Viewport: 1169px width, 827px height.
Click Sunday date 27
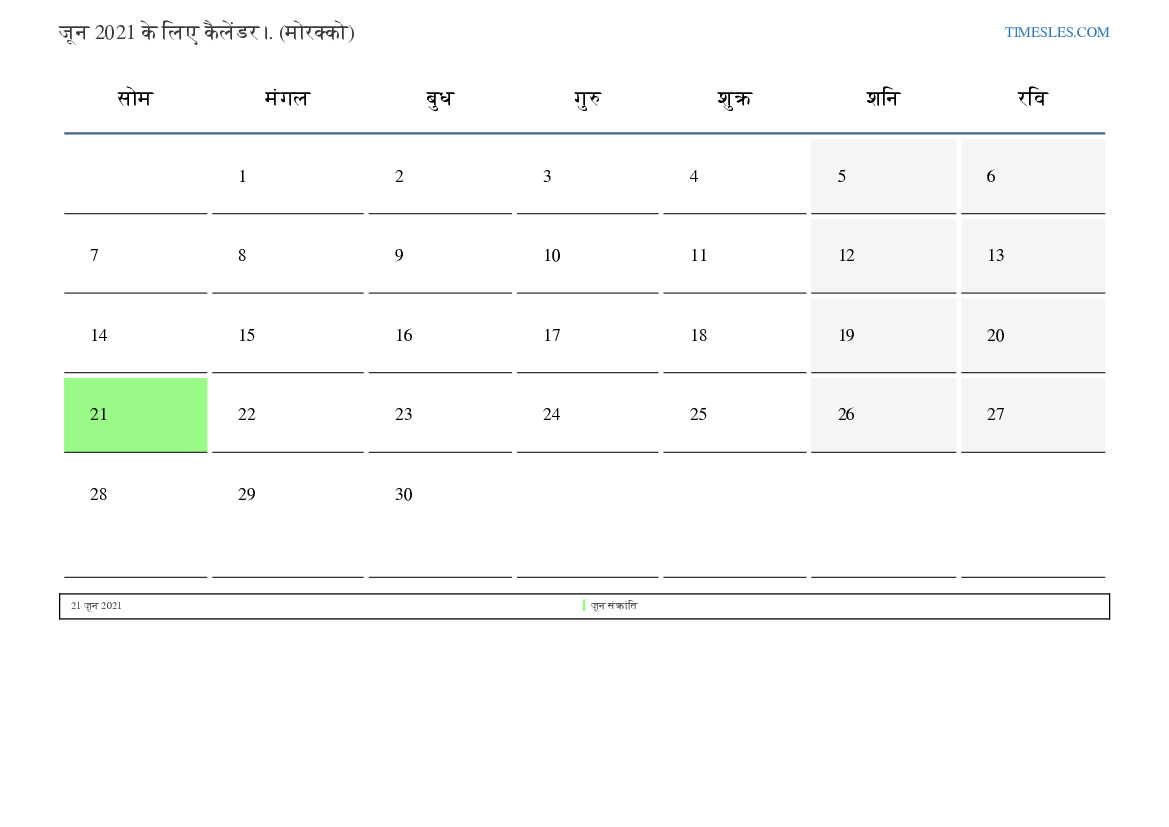(x=1033, y=415)
